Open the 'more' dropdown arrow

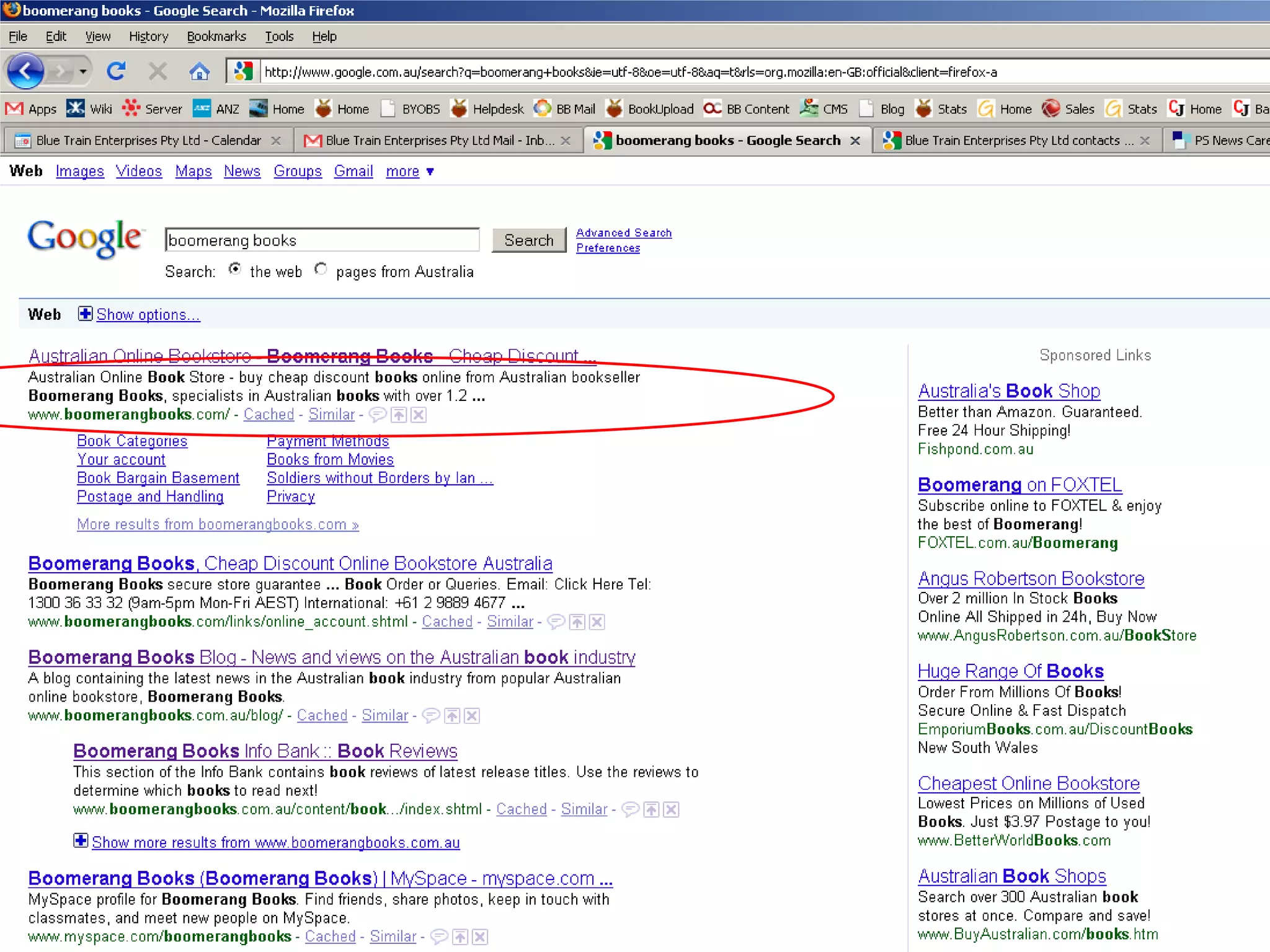pos(430,172)
